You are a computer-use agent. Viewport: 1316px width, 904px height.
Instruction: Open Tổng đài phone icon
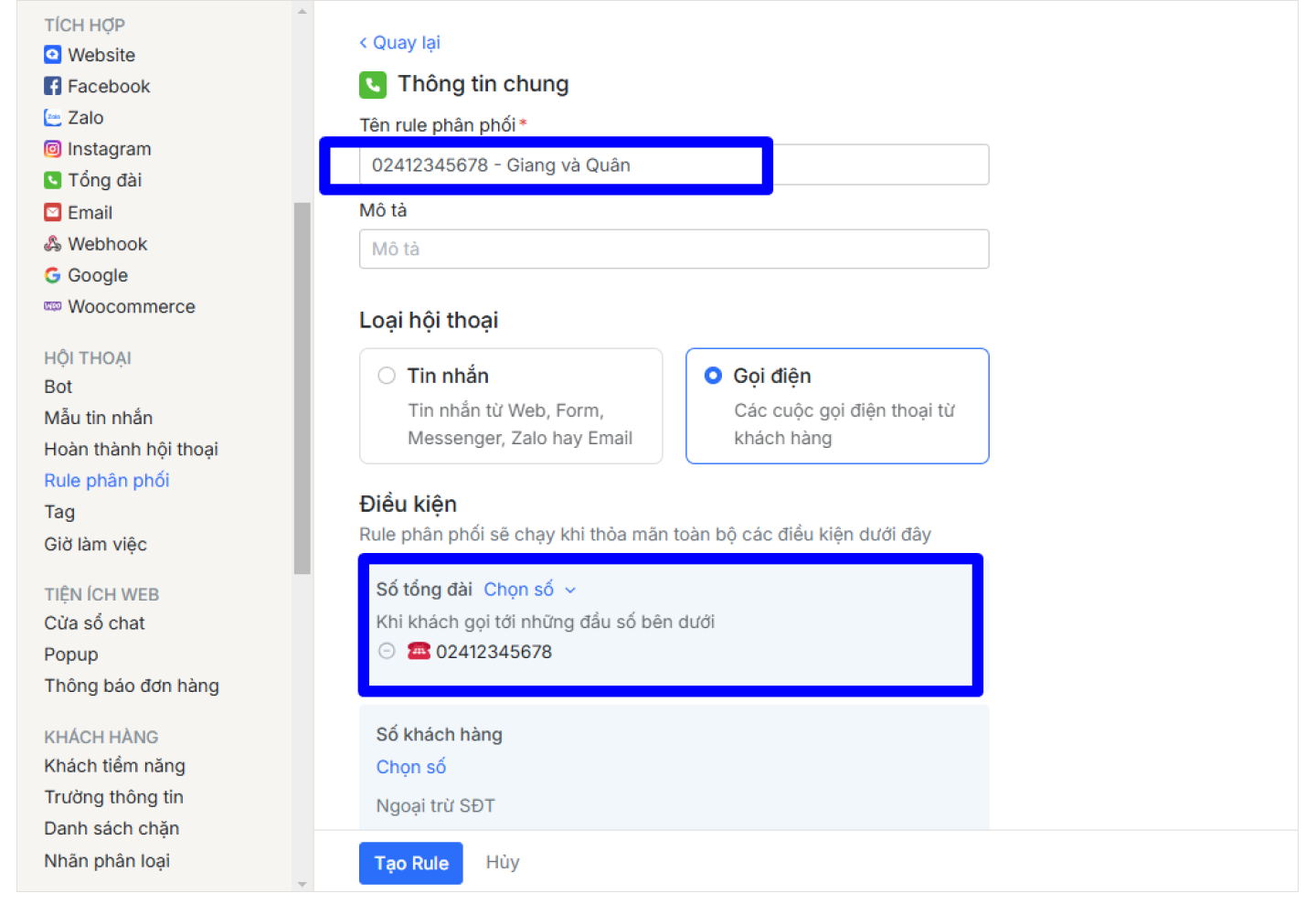(x=53, y=180)
